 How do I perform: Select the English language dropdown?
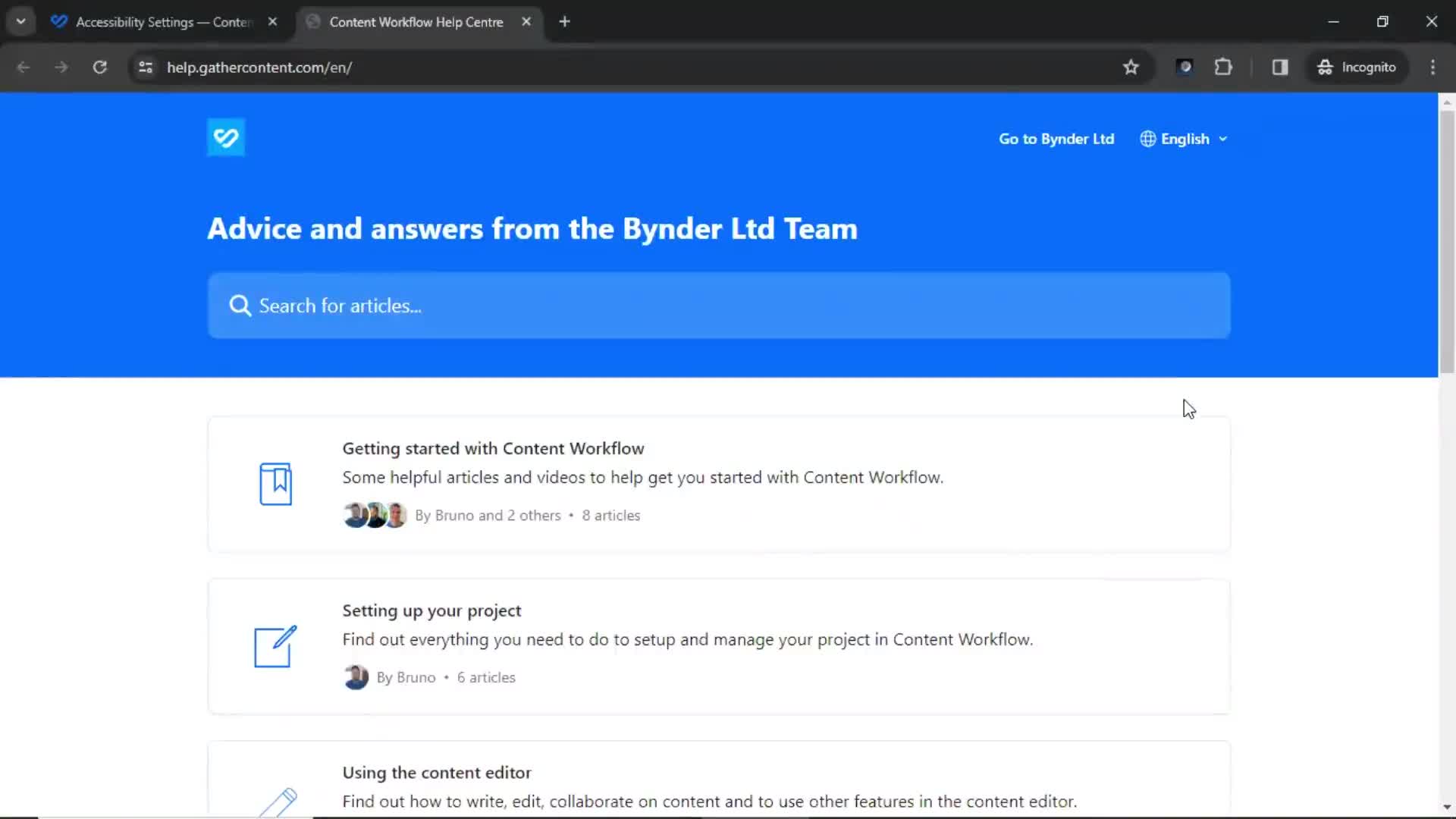[1184, 139]
